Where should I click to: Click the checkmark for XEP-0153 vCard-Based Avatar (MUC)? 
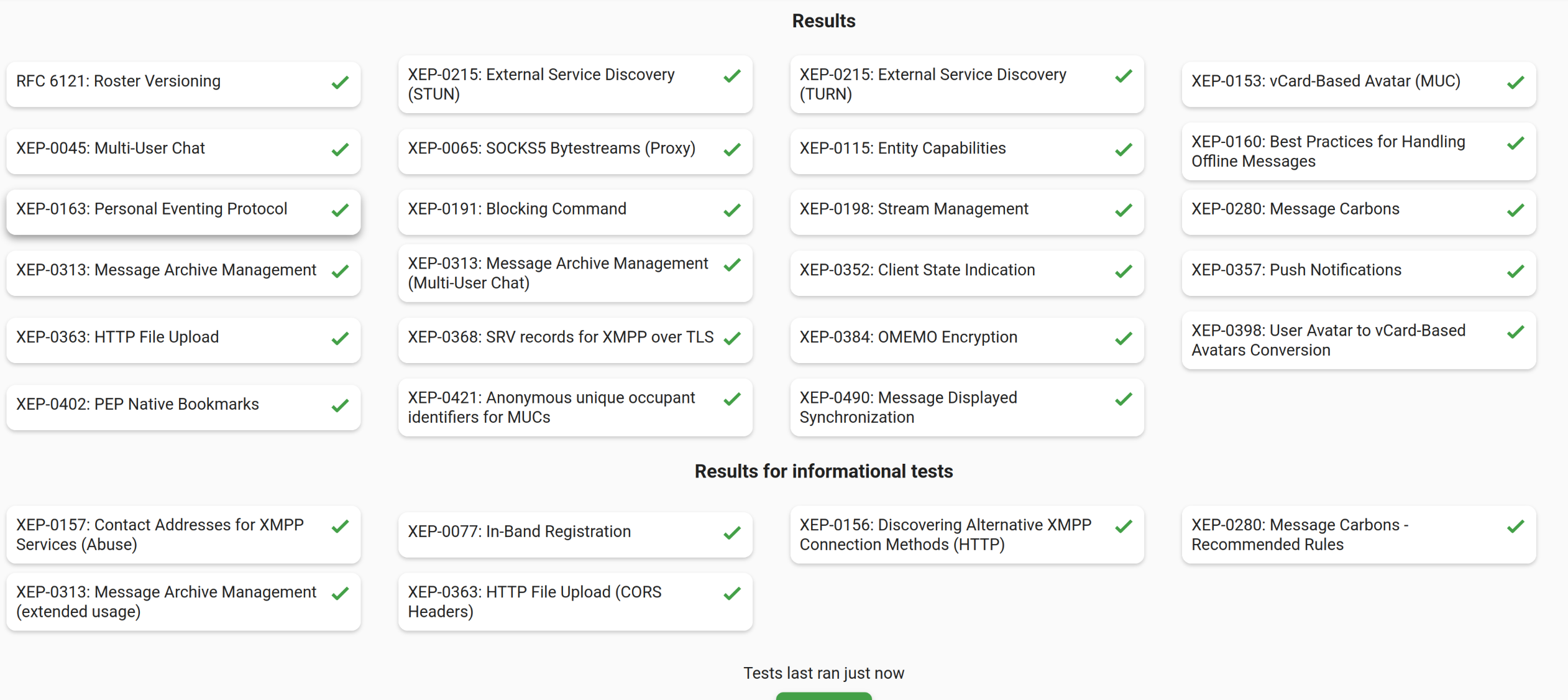[x=1516, y=83]
